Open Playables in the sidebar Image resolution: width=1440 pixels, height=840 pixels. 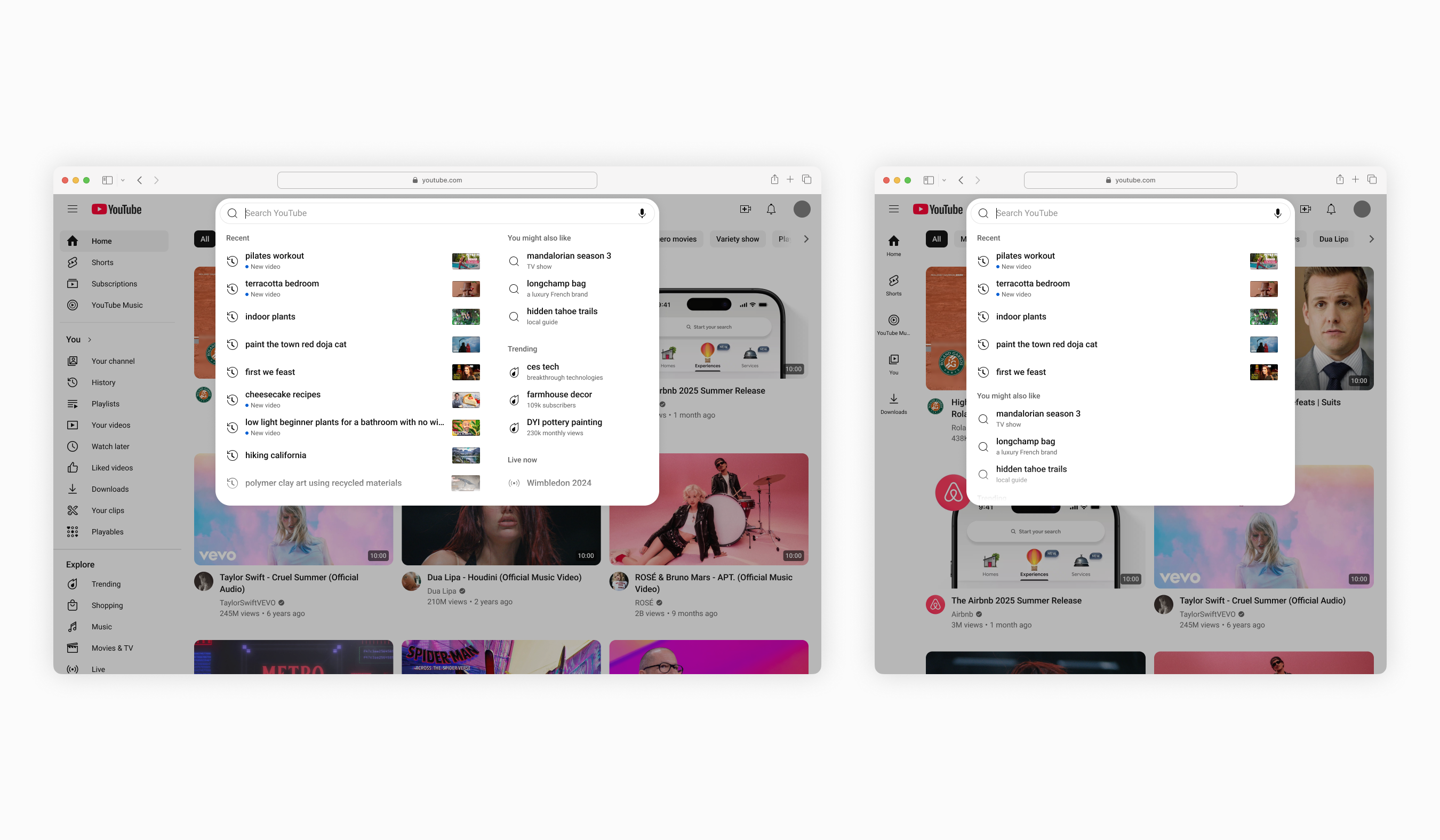coord(107,532)
